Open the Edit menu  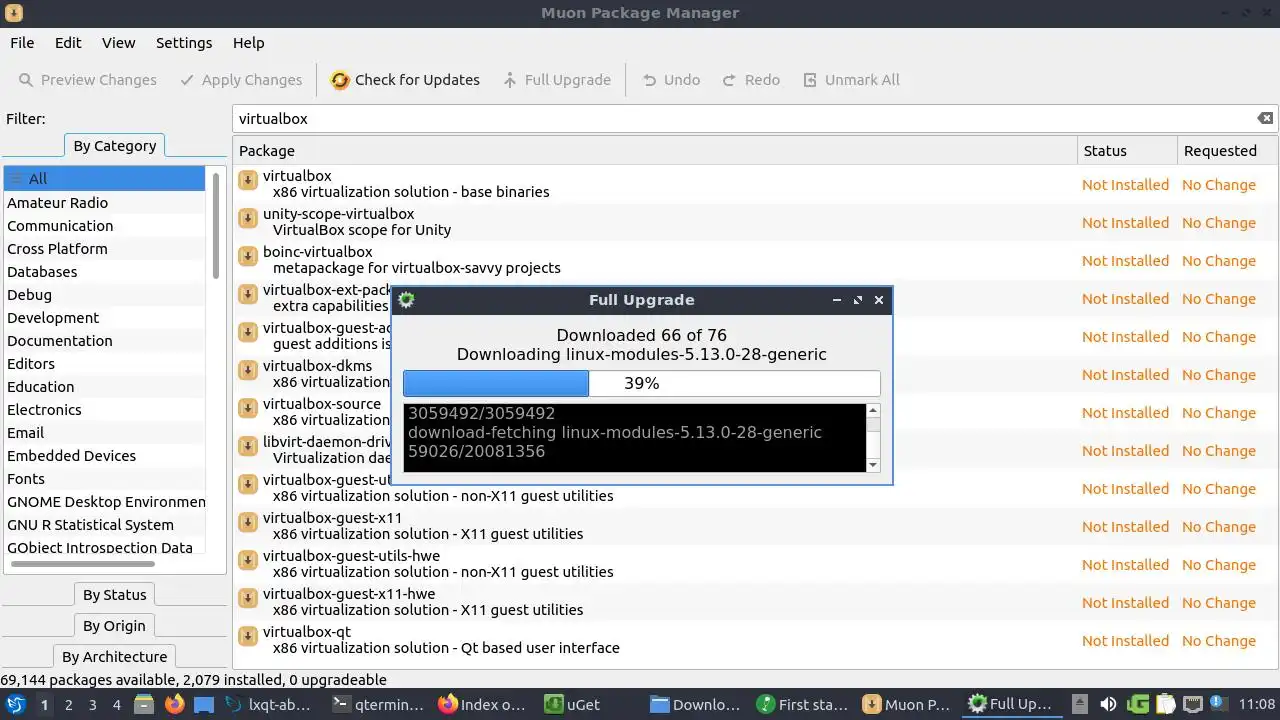tap(68, 43)
